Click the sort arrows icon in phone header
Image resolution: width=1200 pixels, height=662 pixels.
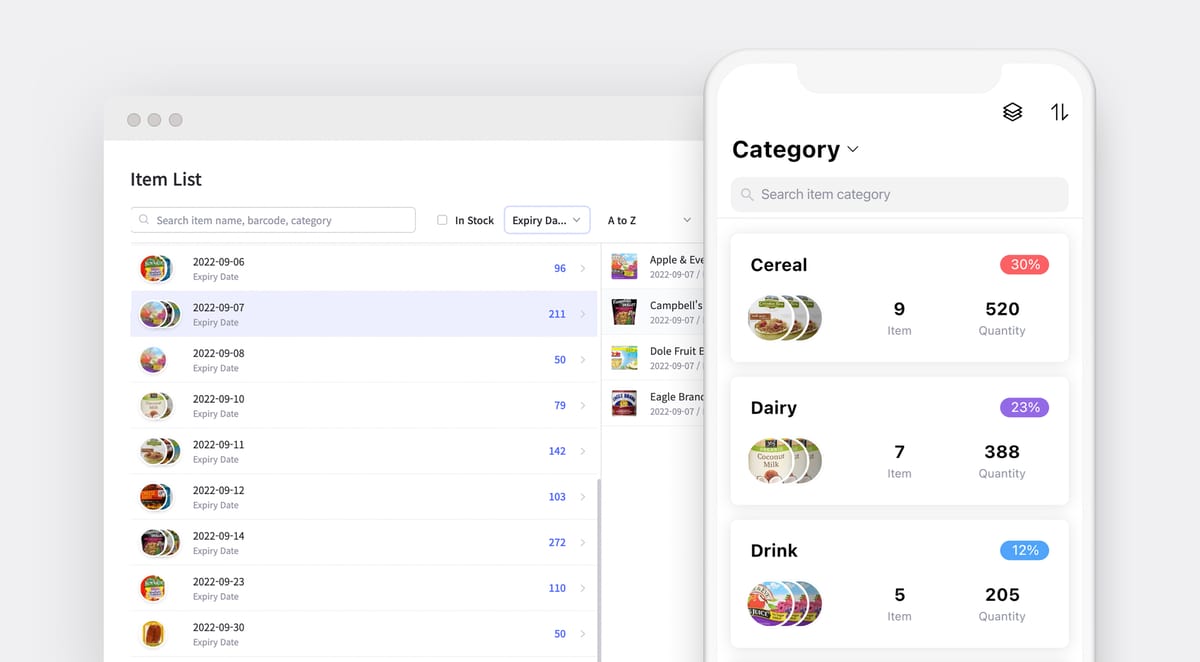click(1059, 111)
